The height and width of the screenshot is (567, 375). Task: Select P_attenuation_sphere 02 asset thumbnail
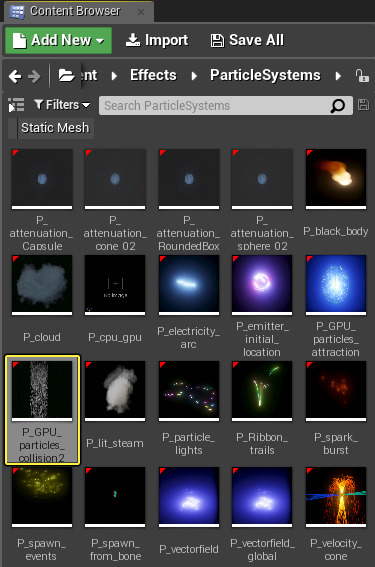click(x=262, y=179)
